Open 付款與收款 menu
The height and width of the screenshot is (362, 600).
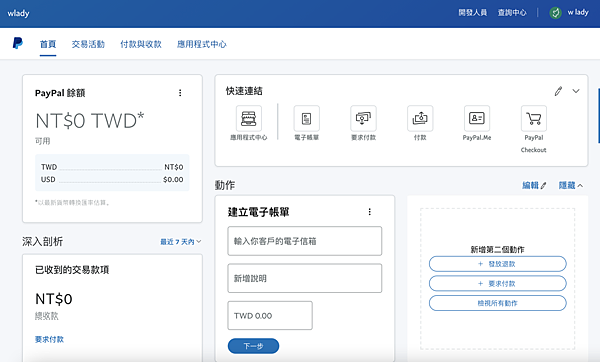(141, 44)
